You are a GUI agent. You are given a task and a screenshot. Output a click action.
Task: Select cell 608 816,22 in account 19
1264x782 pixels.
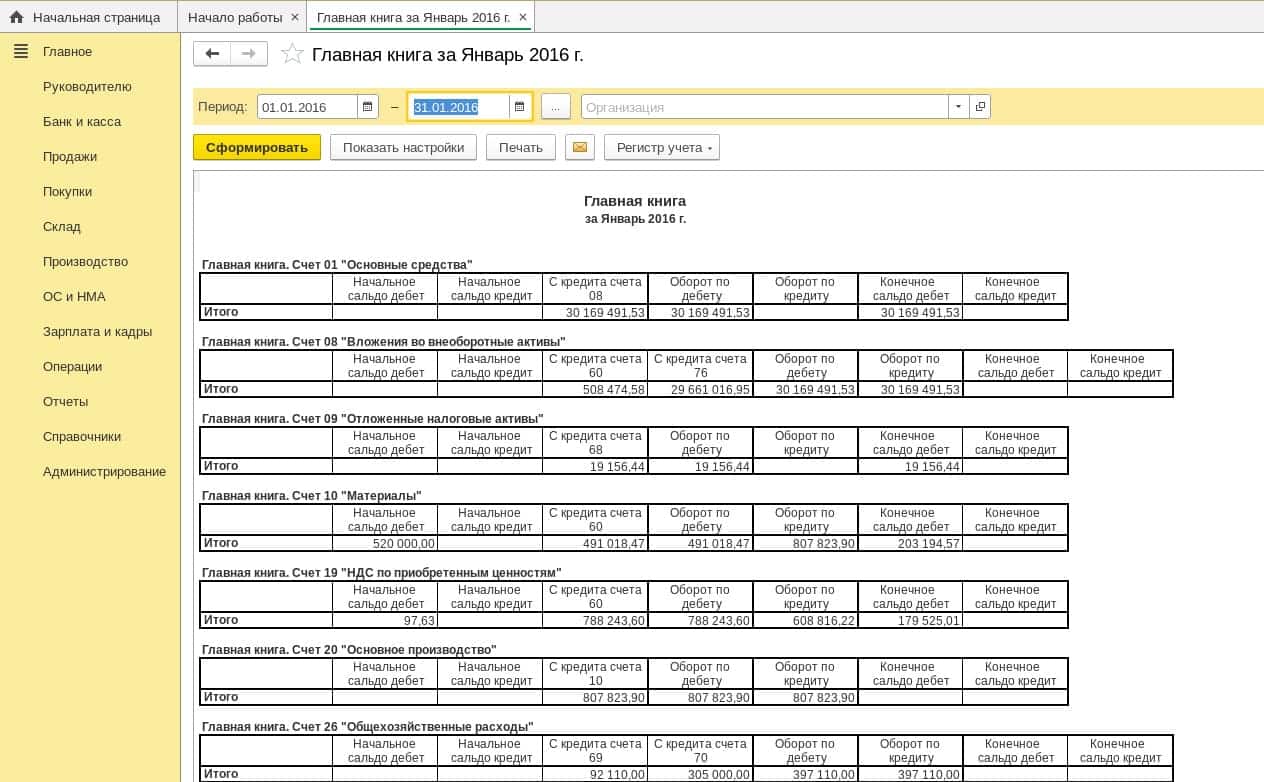click(x=805, y=620)
